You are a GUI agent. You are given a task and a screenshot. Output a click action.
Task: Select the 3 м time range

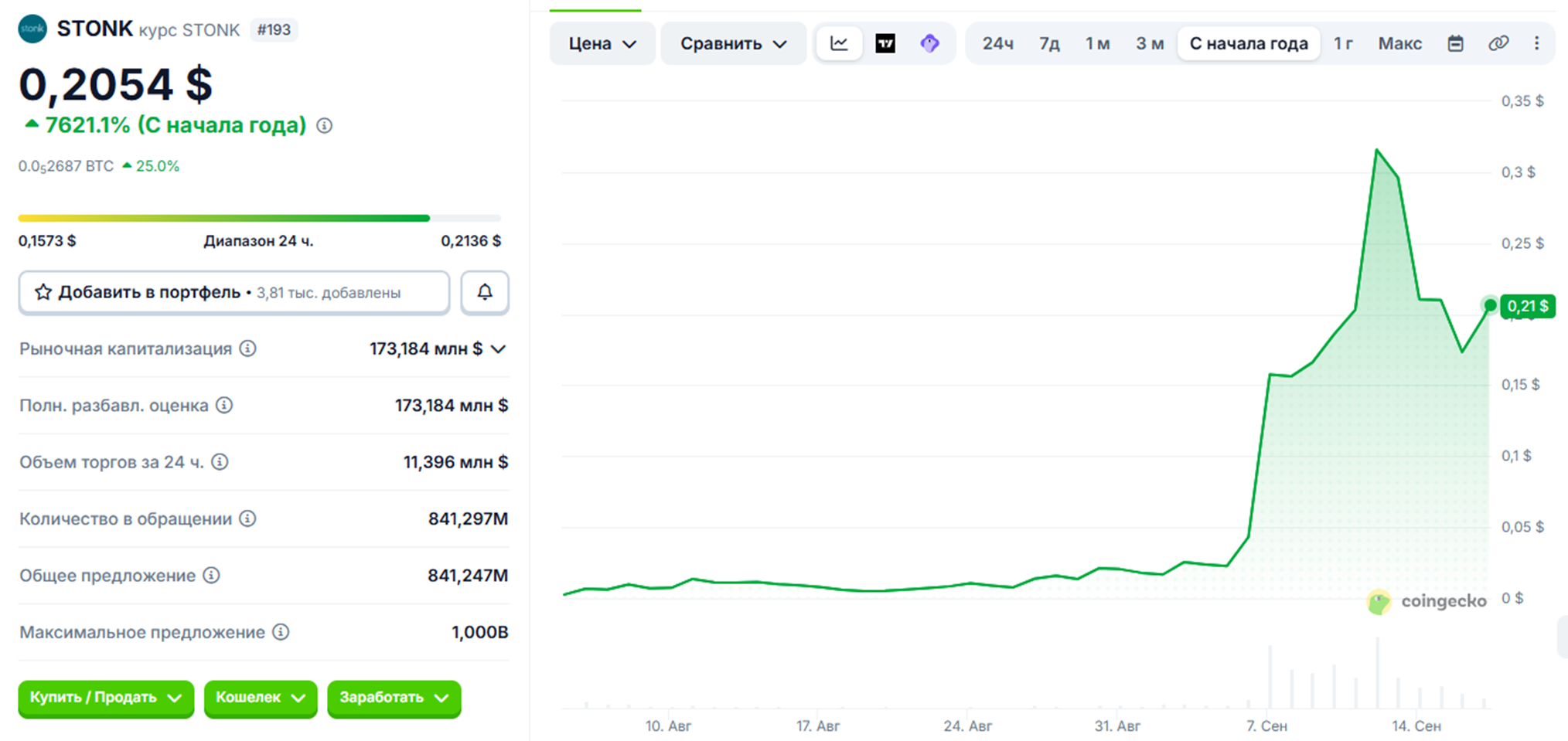pyautogui.click(x=1150, y=43)
